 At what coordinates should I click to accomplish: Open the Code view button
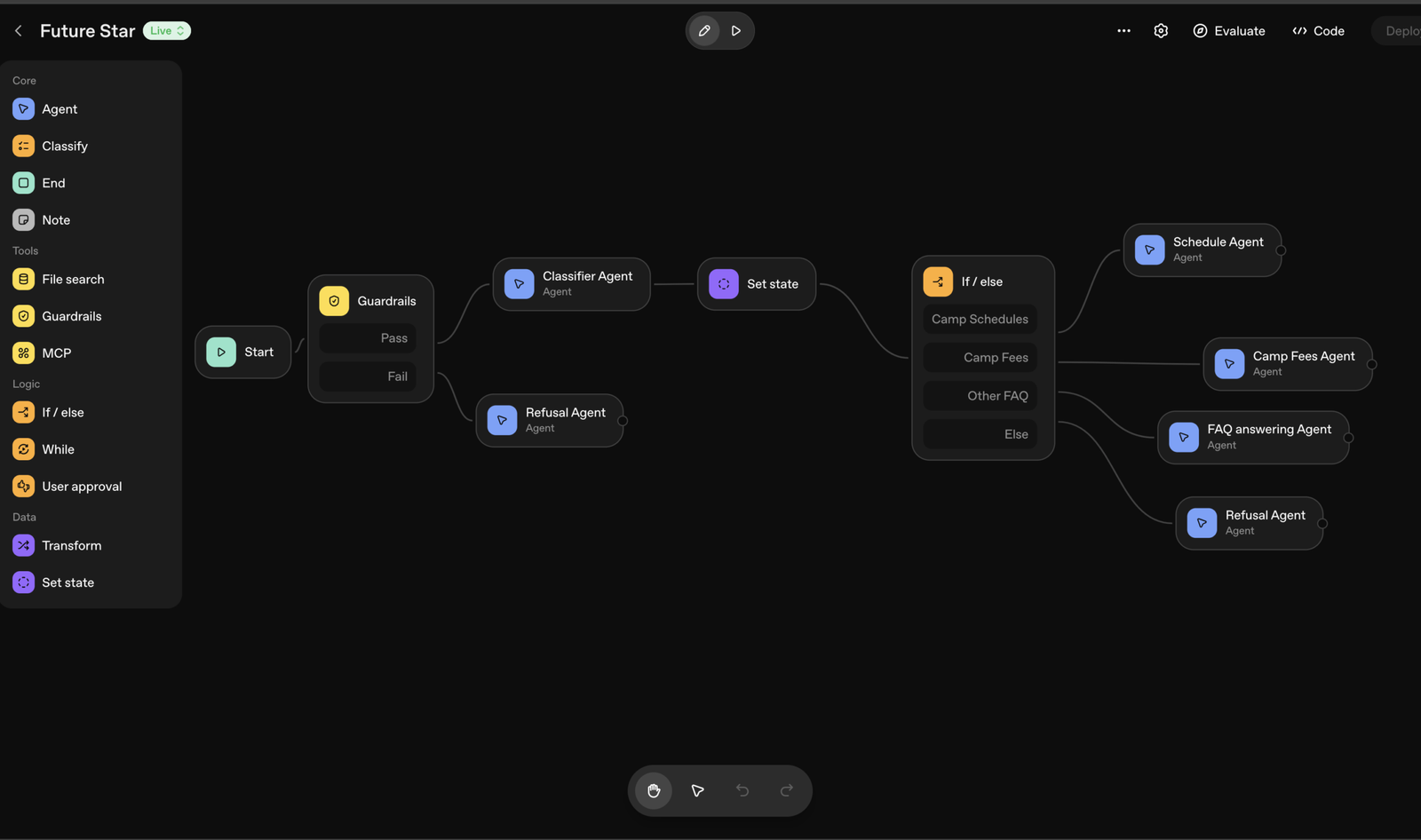[x=1318, y=31]
